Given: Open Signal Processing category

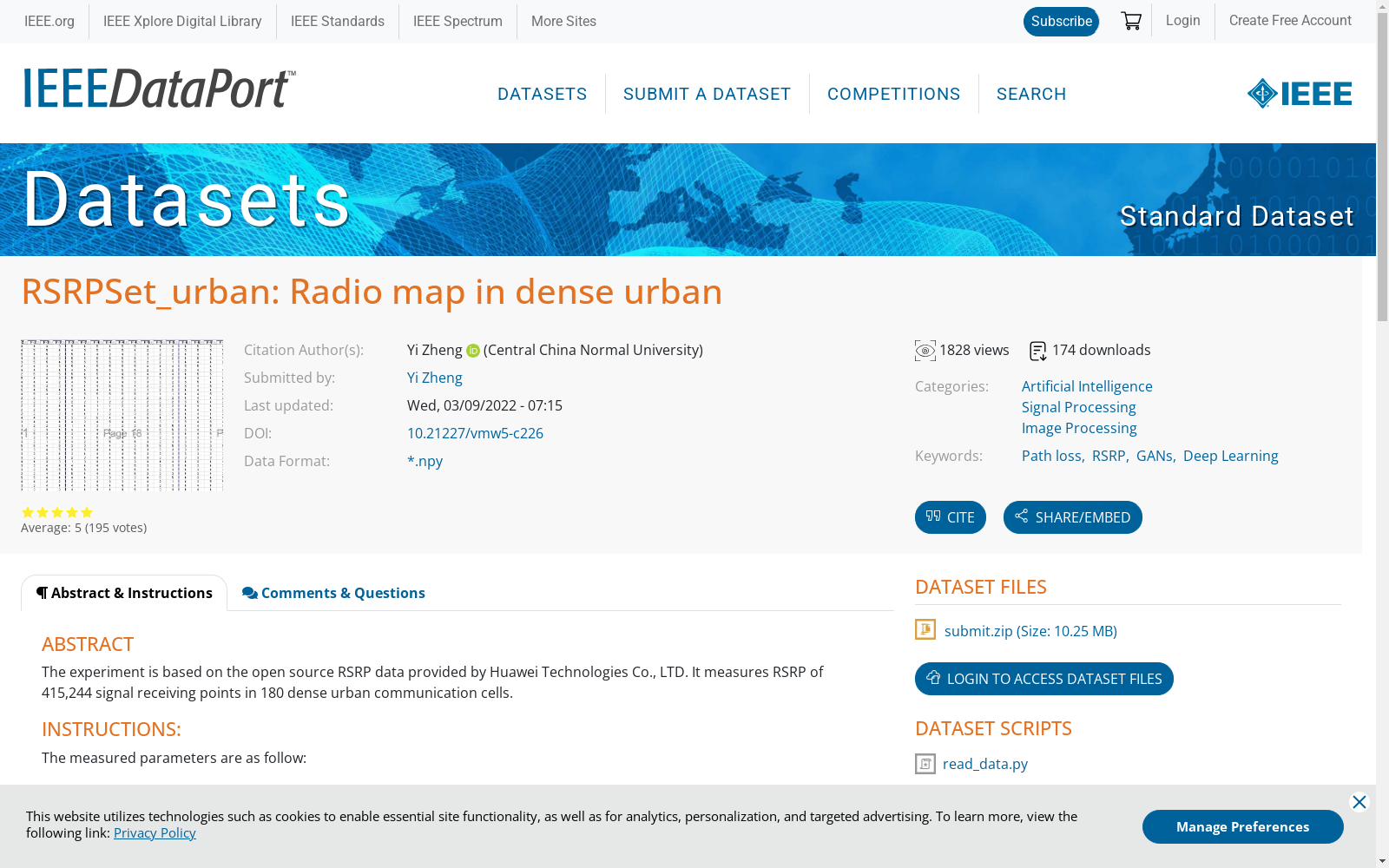Looking at the screenshot, I should (1078, 407).
